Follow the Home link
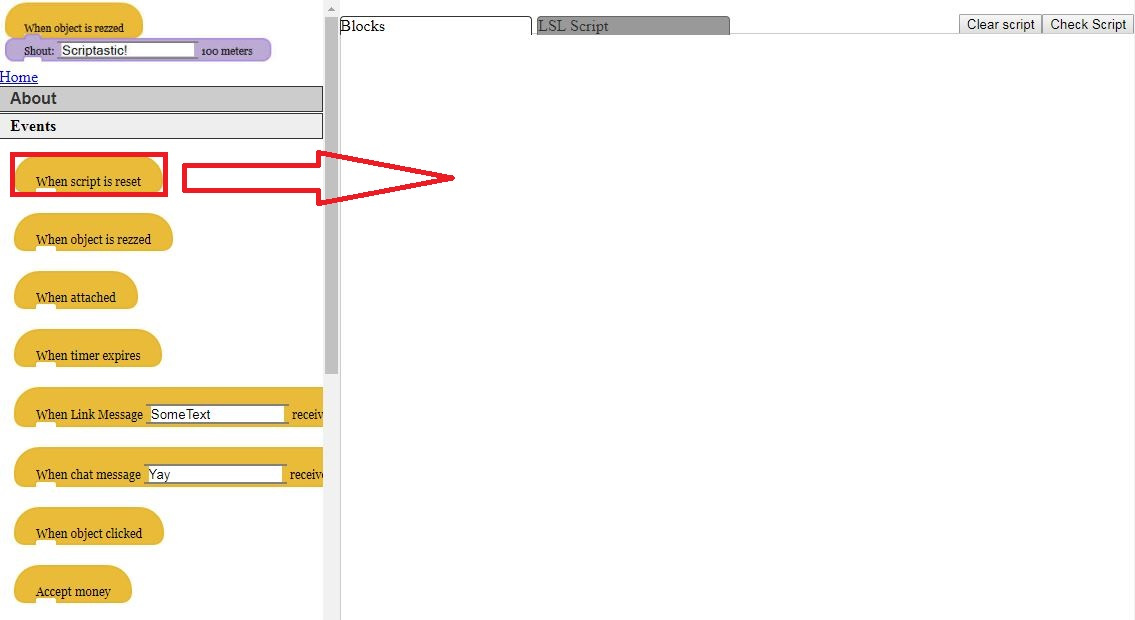The image size is (1135, 620). coord(19,77)
